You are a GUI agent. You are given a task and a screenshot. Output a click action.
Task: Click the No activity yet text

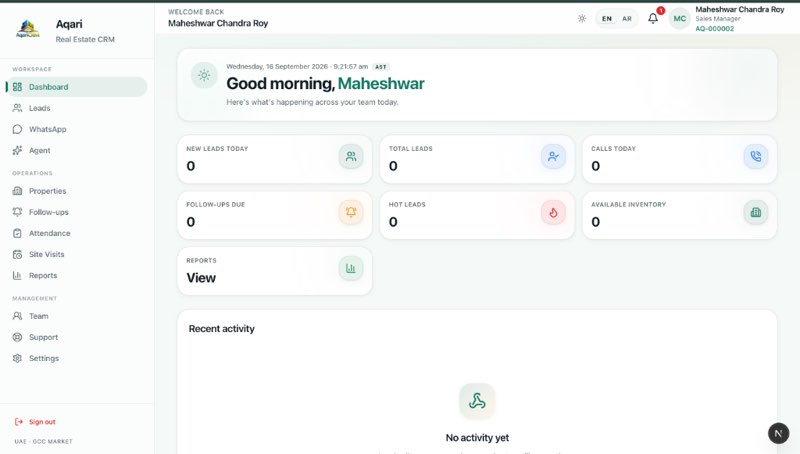(477, 438)
